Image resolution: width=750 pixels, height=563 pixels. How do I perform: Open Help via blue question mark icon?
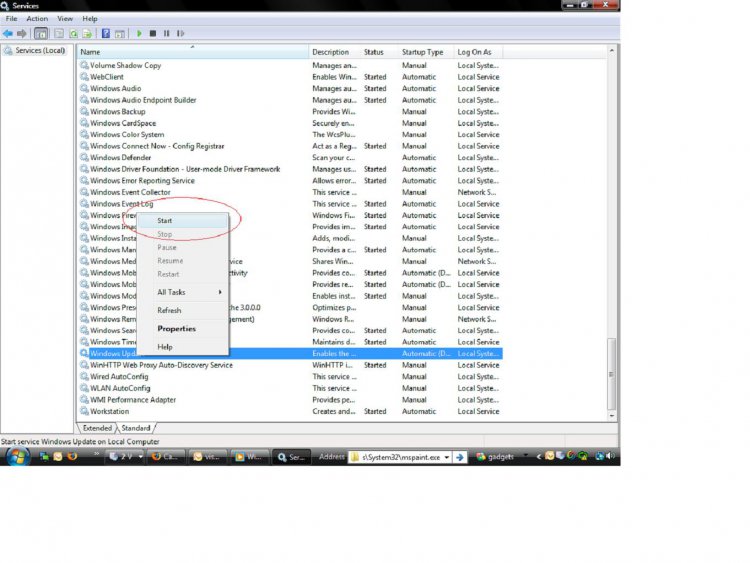point(106,33)
